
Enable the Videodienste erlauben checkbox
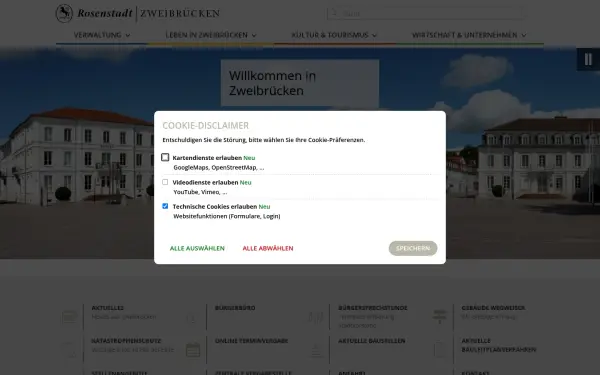tap(165, 182)
